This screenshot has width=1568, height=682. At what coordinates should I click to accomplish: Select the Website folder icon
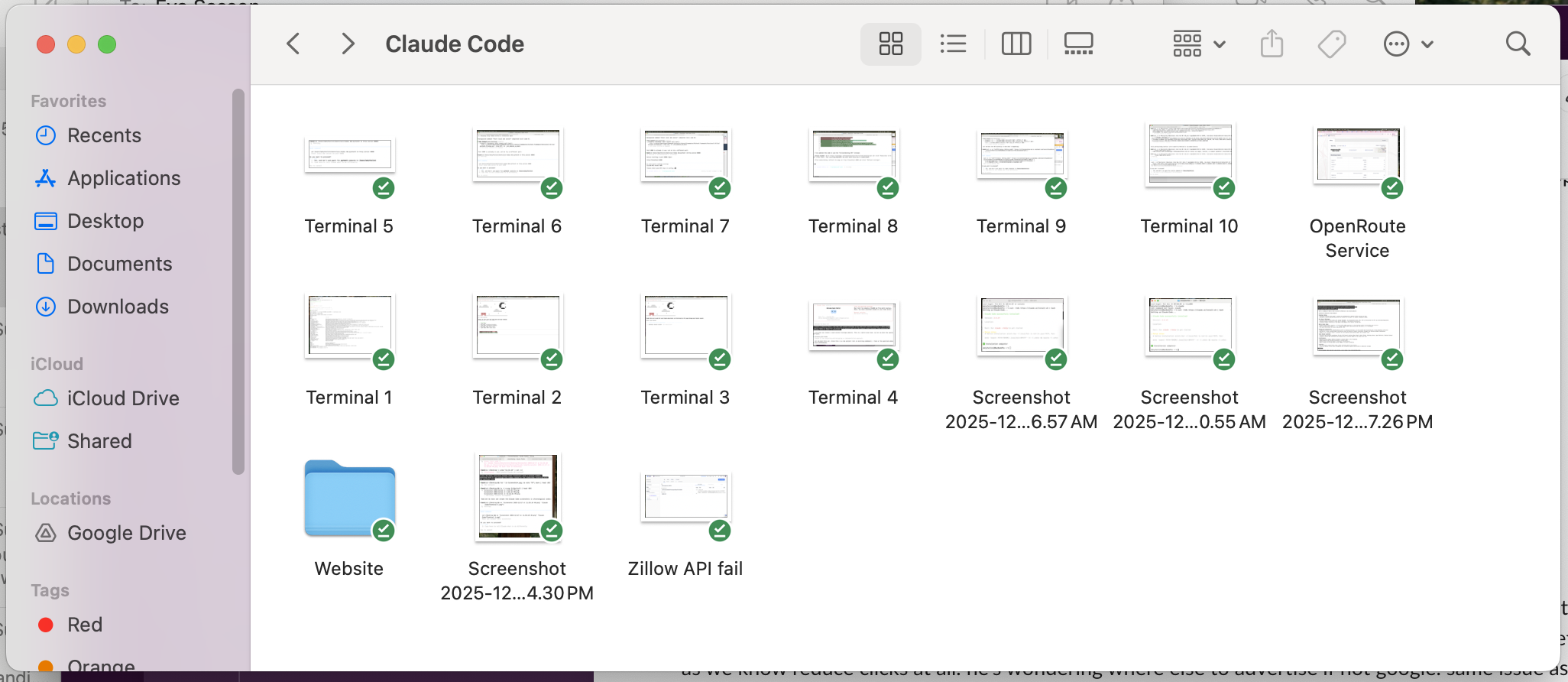(349, 499)
